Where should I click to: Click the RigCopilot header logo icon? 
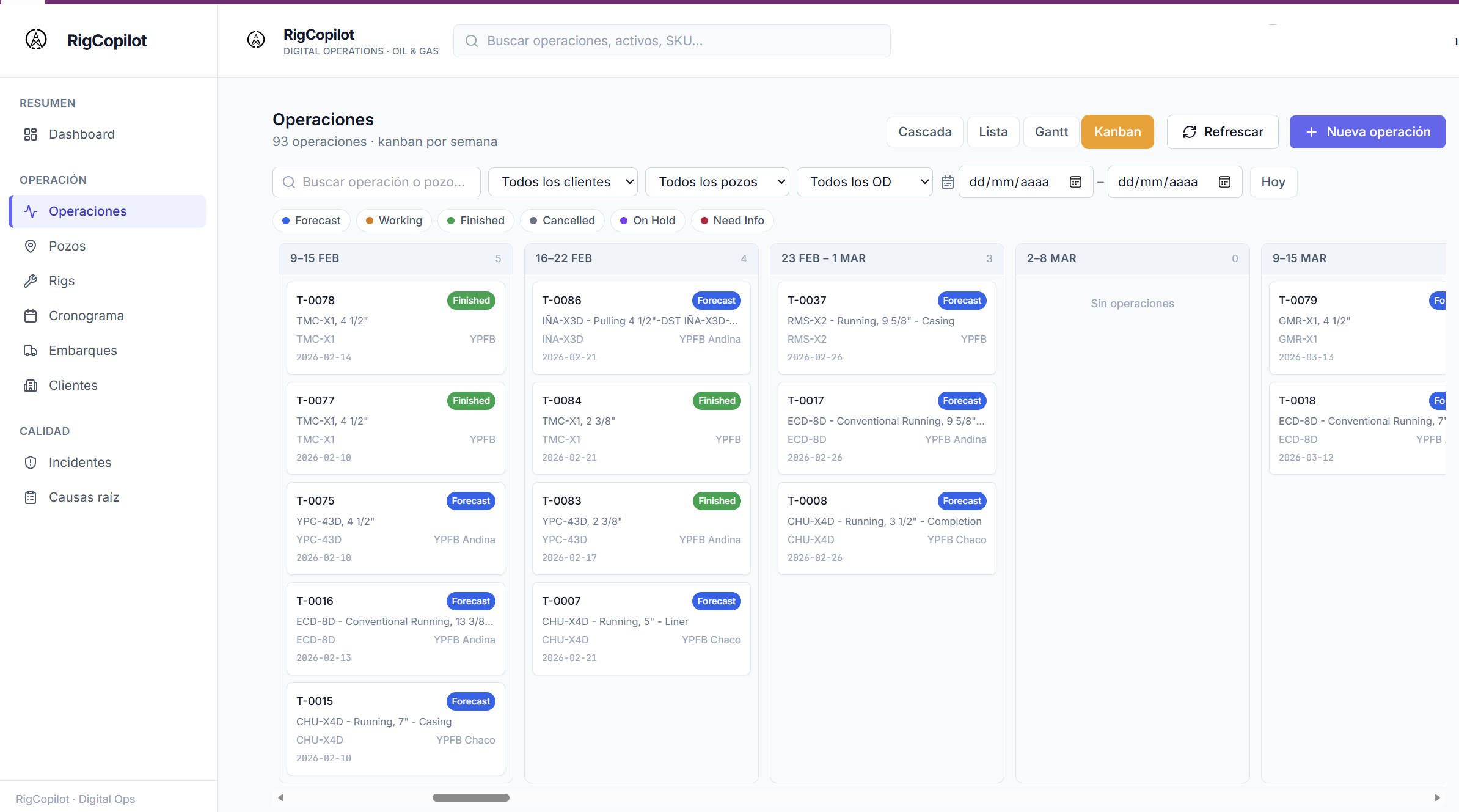point(256,40)
